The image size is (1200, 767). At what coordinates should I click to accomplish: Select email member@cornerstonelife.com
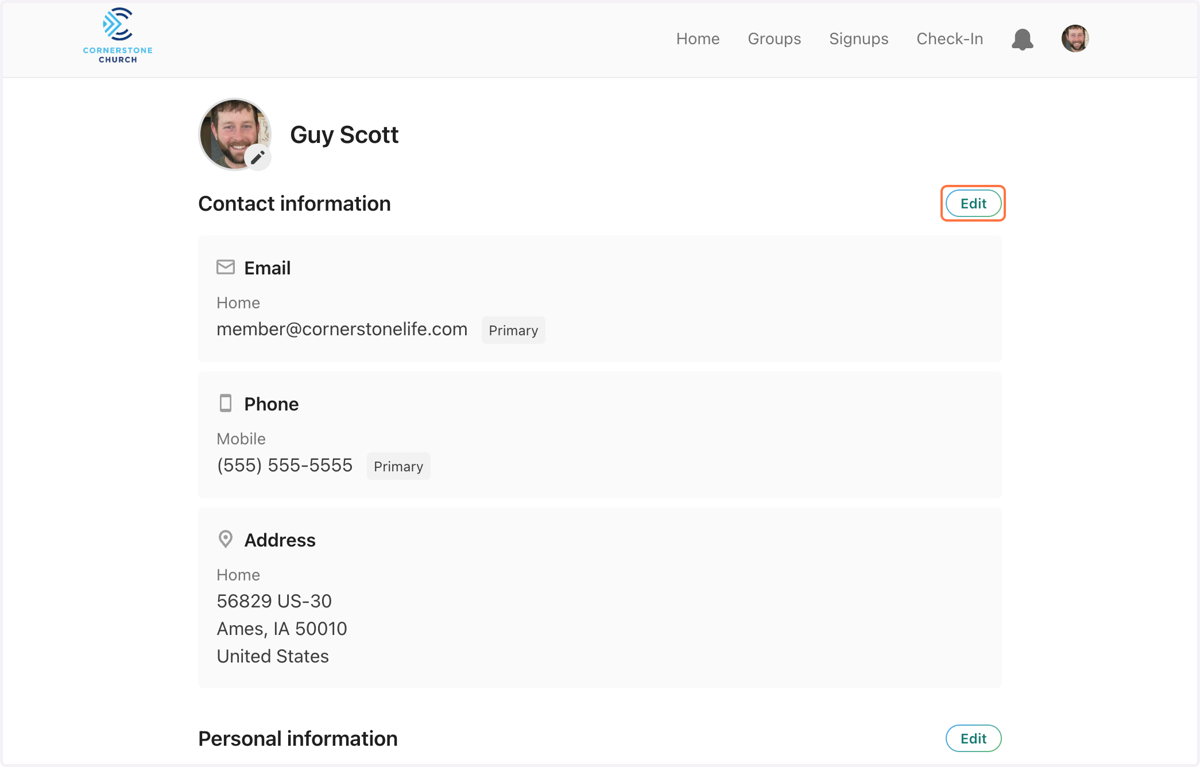[342, 329]
